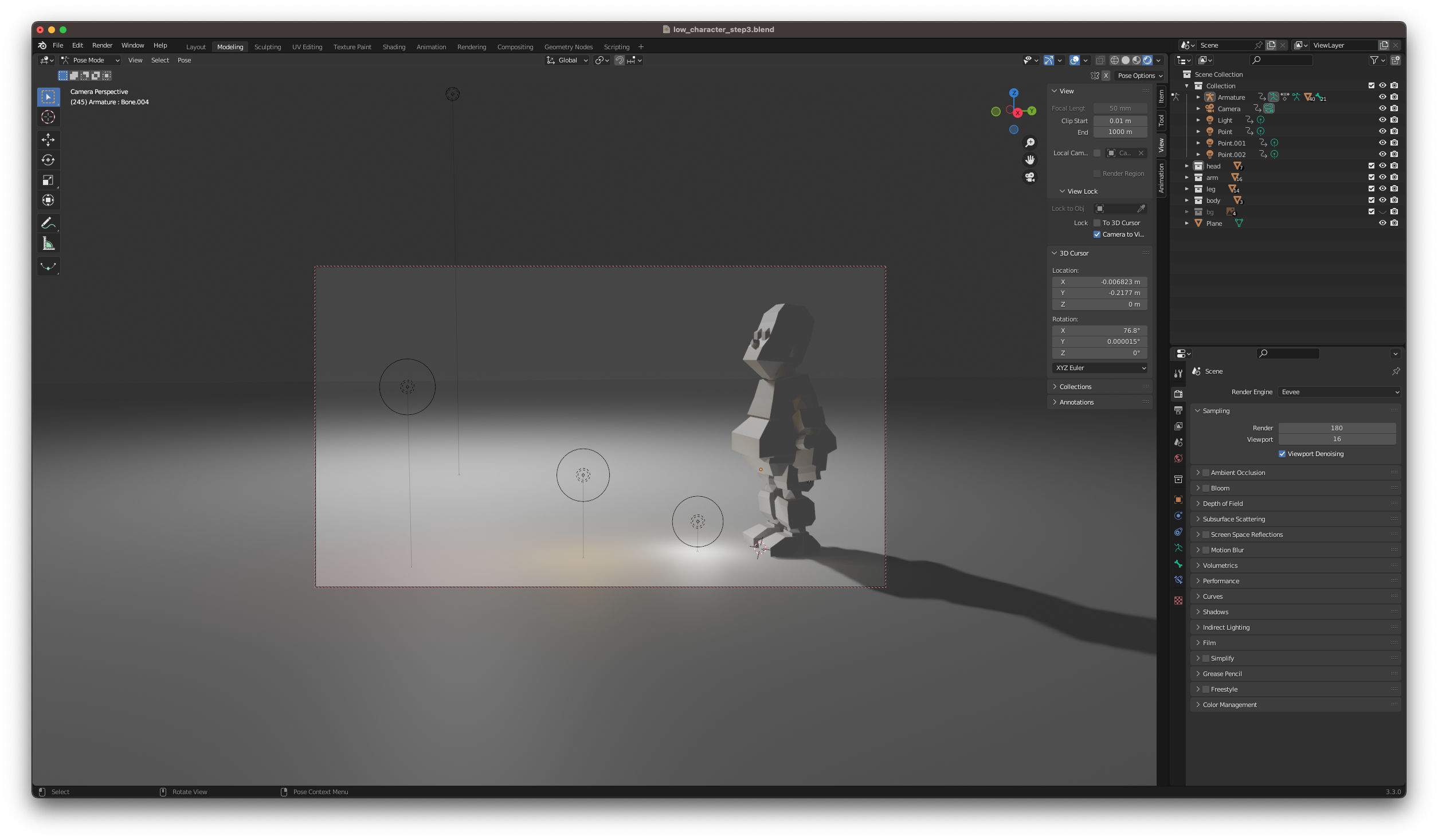
Task: Switch to the Sculpting workspace tab
Action: click(268, 47)
